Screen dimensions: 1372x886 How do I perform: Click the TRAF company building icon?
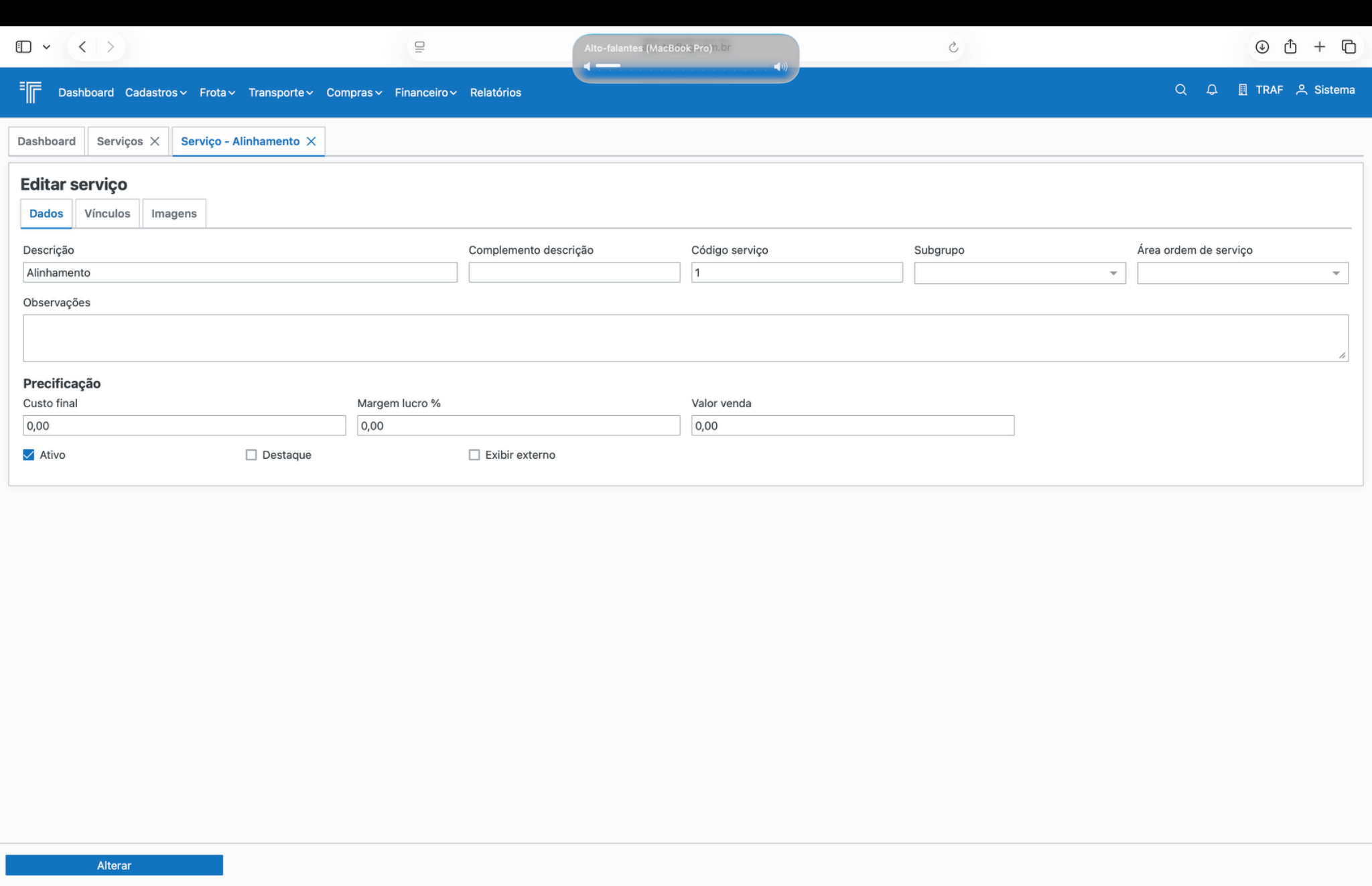[1242, 90]
